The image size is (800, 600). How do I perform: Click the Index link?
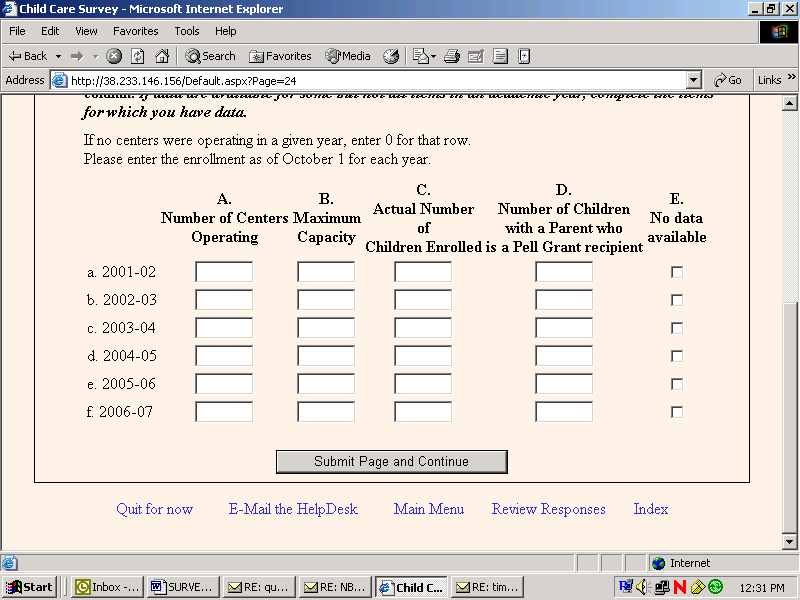651,509
